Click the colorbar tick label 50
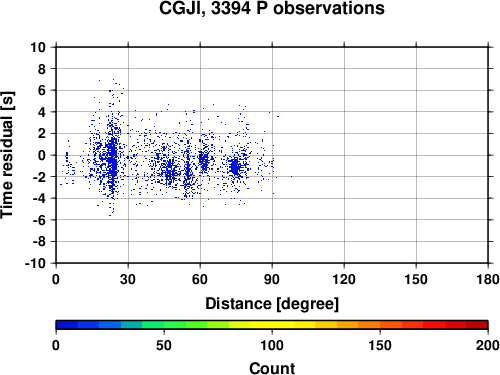This screenshot has width=500, height=375. 164,345
